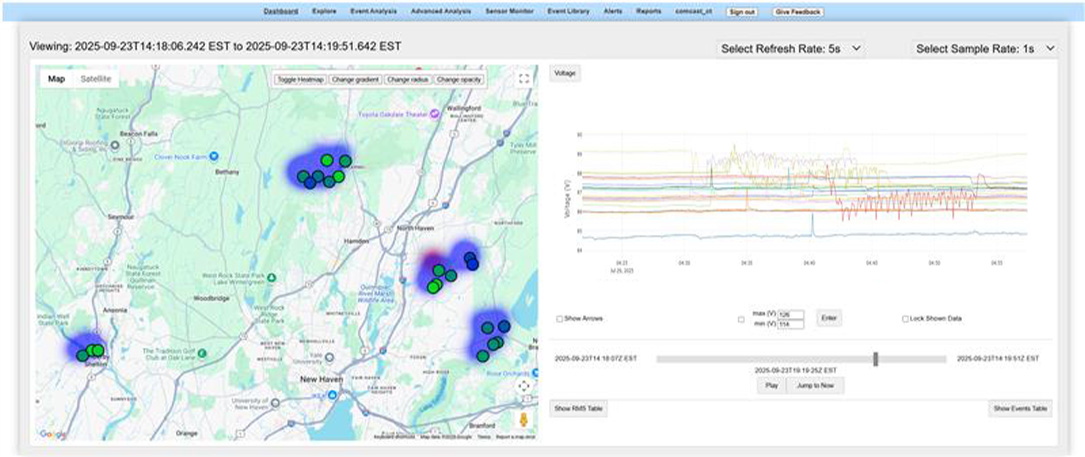
Task: Select the Tradition Golf Club marker
Action: [203, 352]
